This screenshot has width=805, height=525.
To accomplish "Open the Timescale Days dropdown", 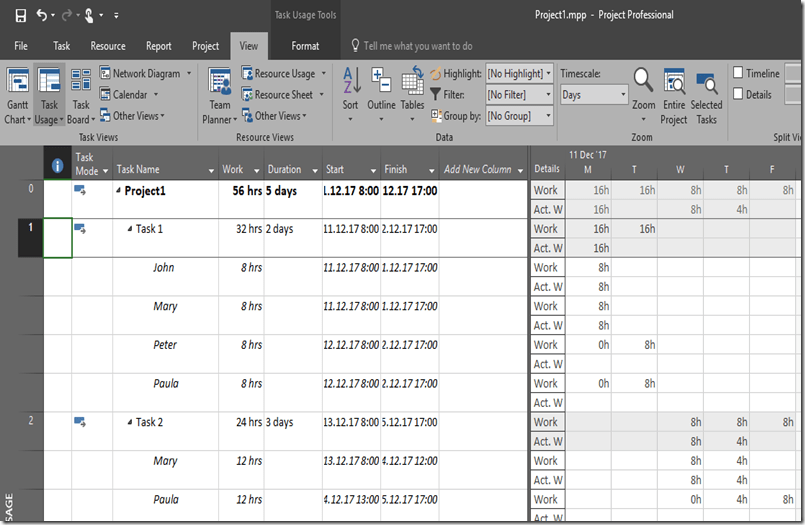I will (594, 95).
